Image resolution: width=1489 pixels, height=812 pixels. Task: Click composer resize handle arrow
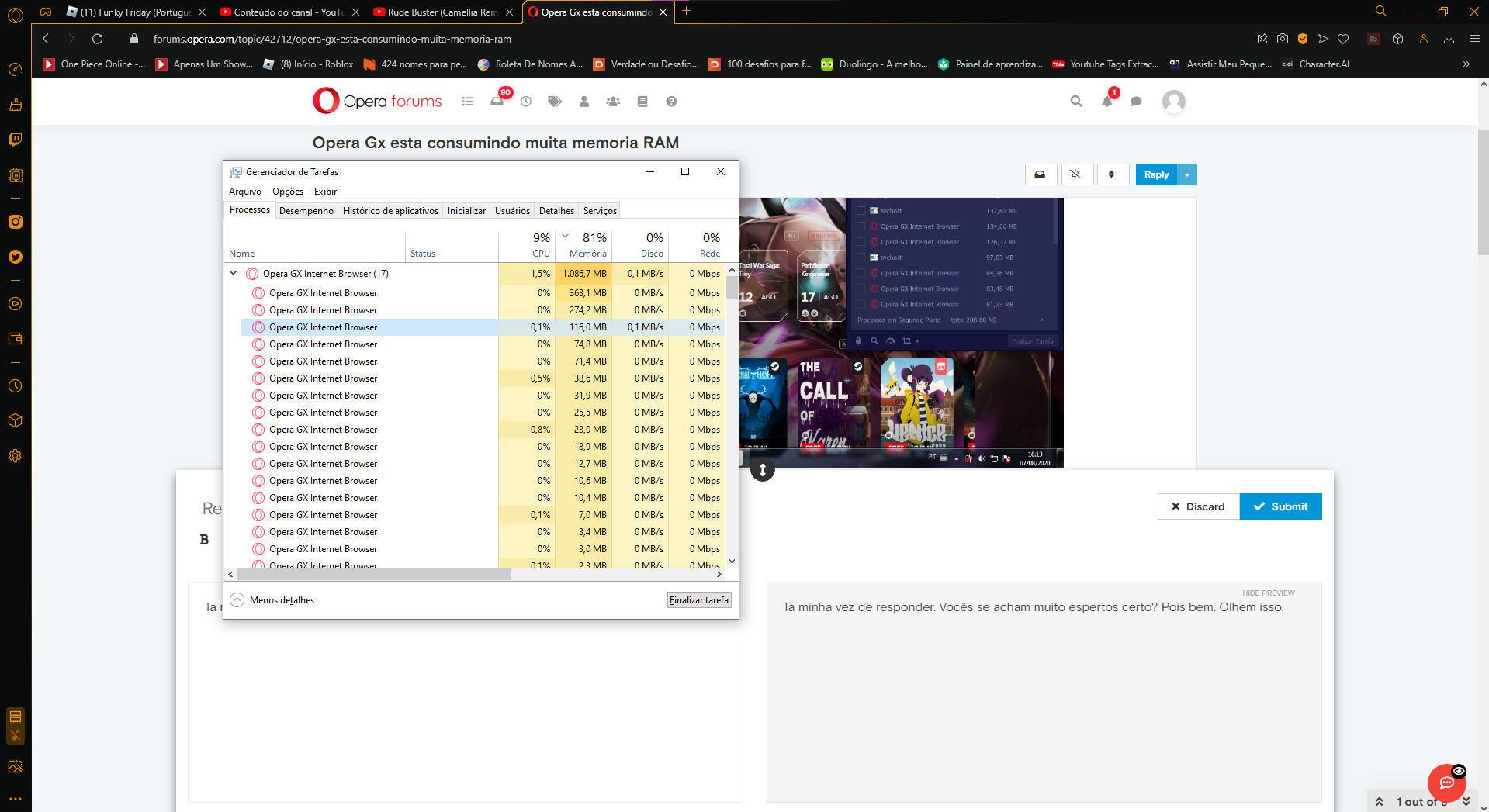(763, 470)
